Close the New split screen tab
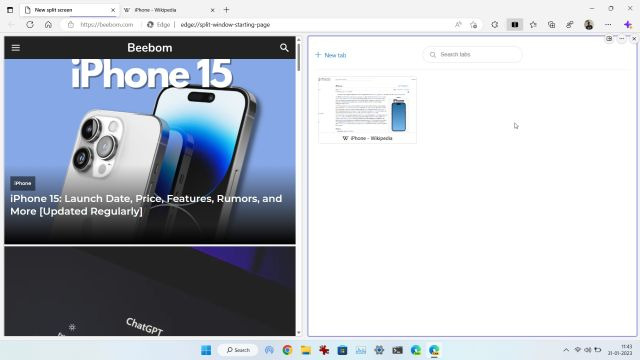Viewport: 640px width, 360px height. pos(113,10)
